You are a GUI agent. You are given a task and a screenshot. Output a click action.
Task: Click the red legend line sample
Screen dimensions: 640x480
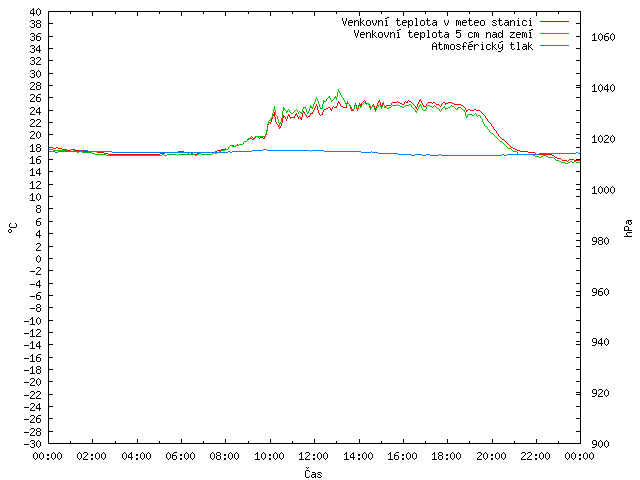pyautogui.click(x=554, y=22)
